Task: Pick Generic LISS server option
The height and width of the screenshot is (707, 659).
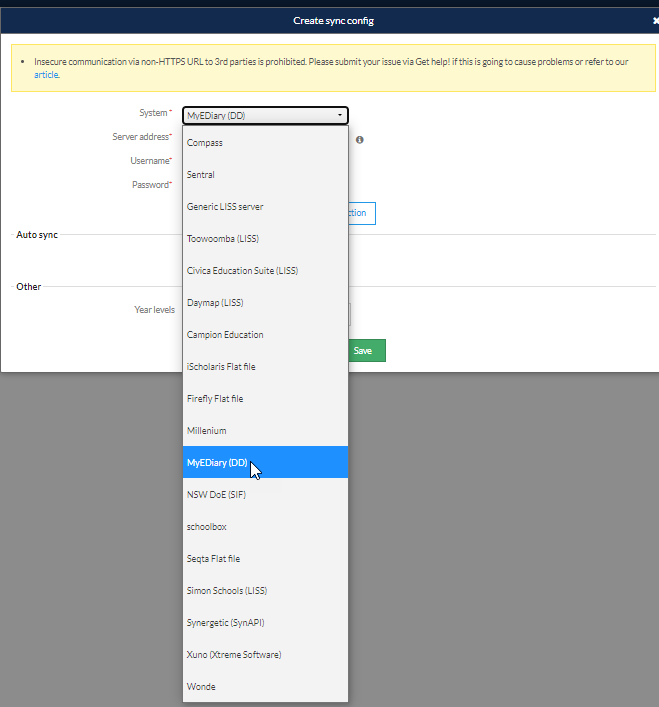Action: point(265,207)
